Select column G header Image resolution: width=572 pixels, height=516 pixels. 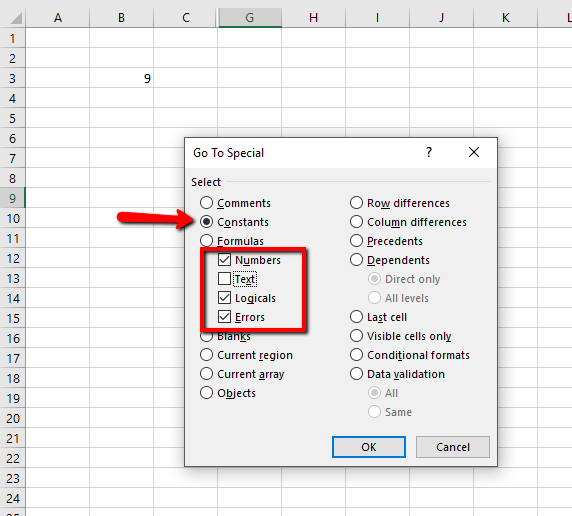click(250, 17)
